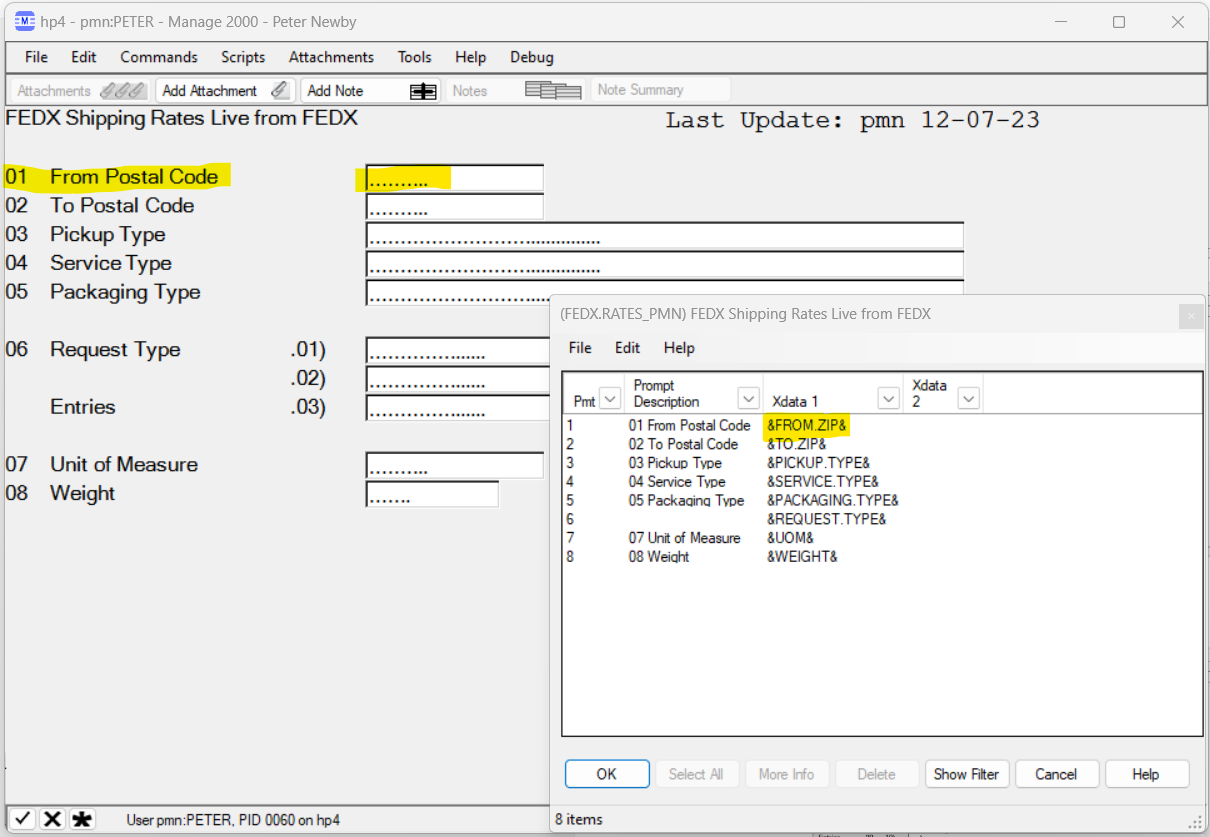
Task: Click the To Postal Code input field
Action: 455,207
